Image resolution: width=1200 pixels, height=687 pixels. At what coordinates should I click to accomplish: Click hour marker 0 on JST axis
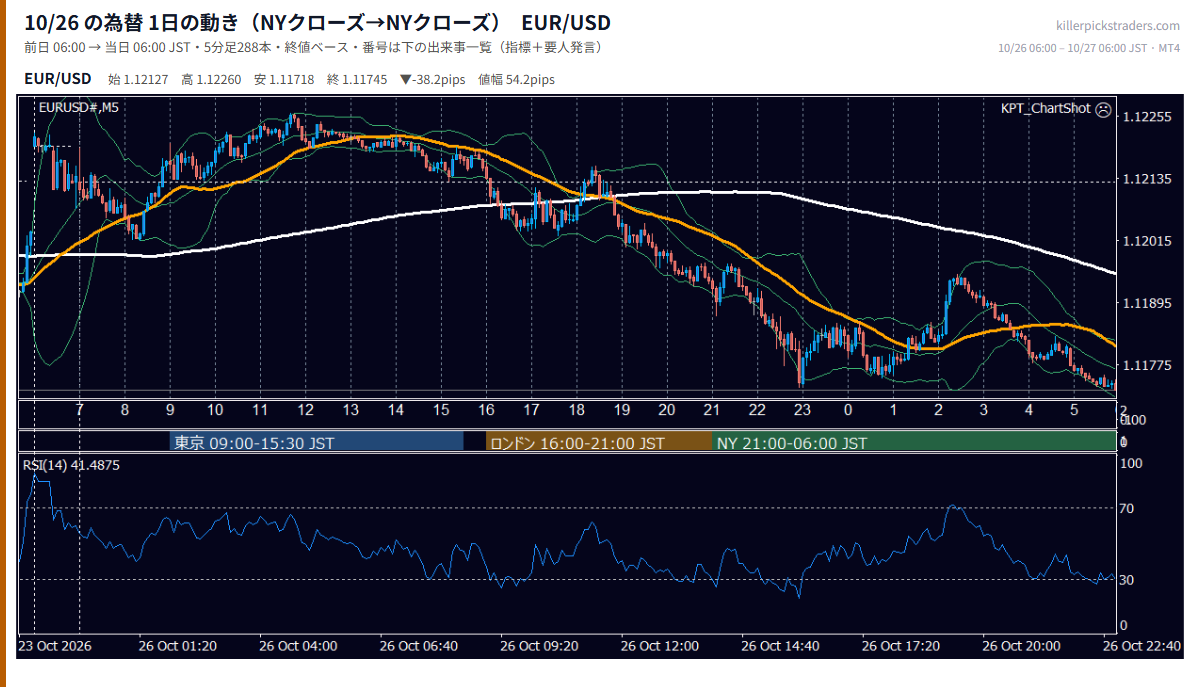pos(848,410)
